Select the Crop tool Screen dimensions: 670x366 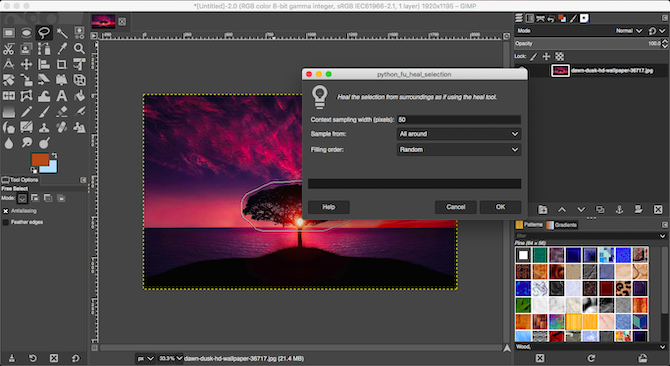tap(62, 64)
